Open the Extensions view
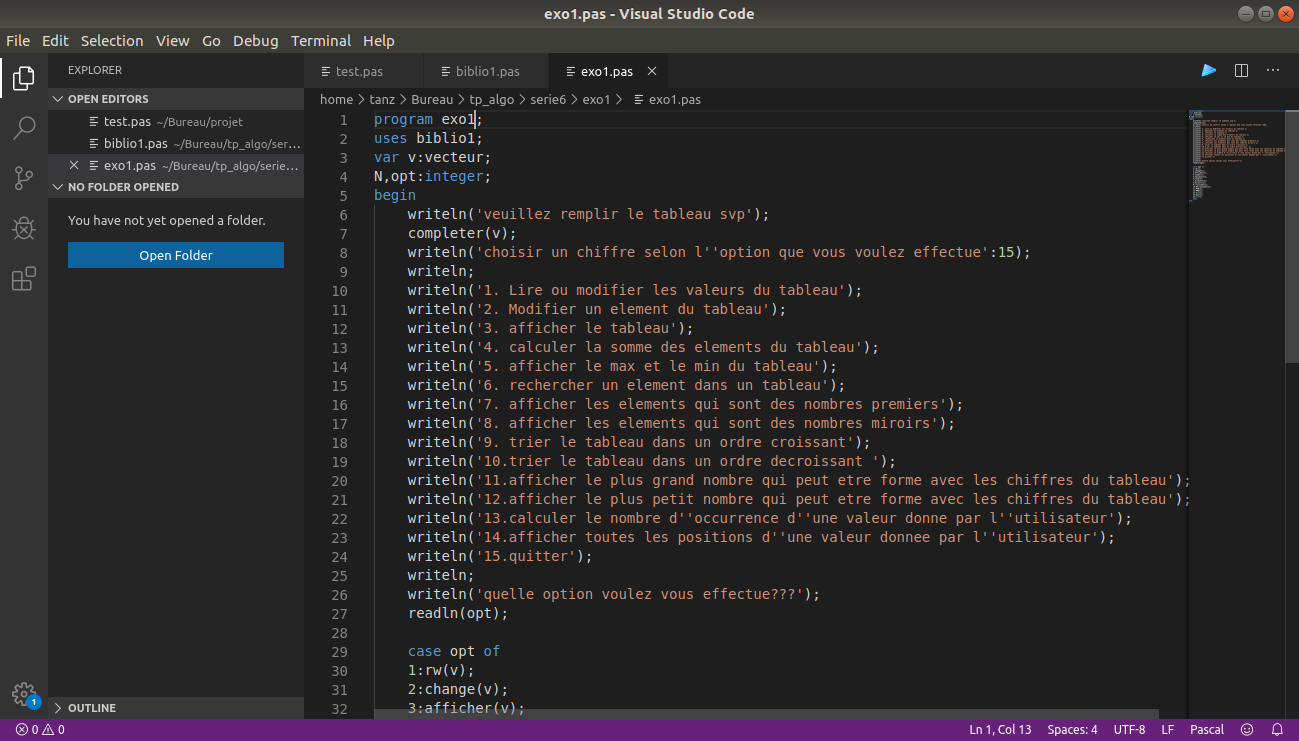This screenshot has width=1299, height=741. pyautogui.click(x=24, y=279)
